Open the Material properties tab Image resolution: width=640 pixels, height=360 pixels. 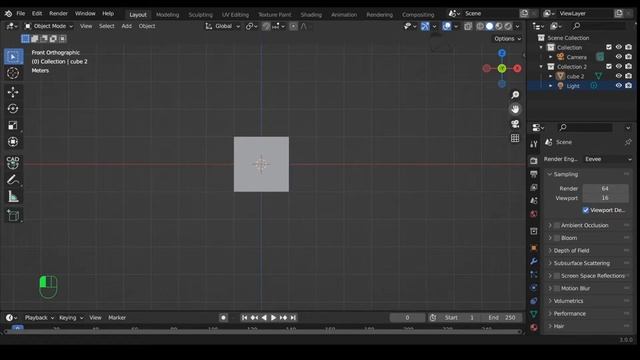pos(534,327)
